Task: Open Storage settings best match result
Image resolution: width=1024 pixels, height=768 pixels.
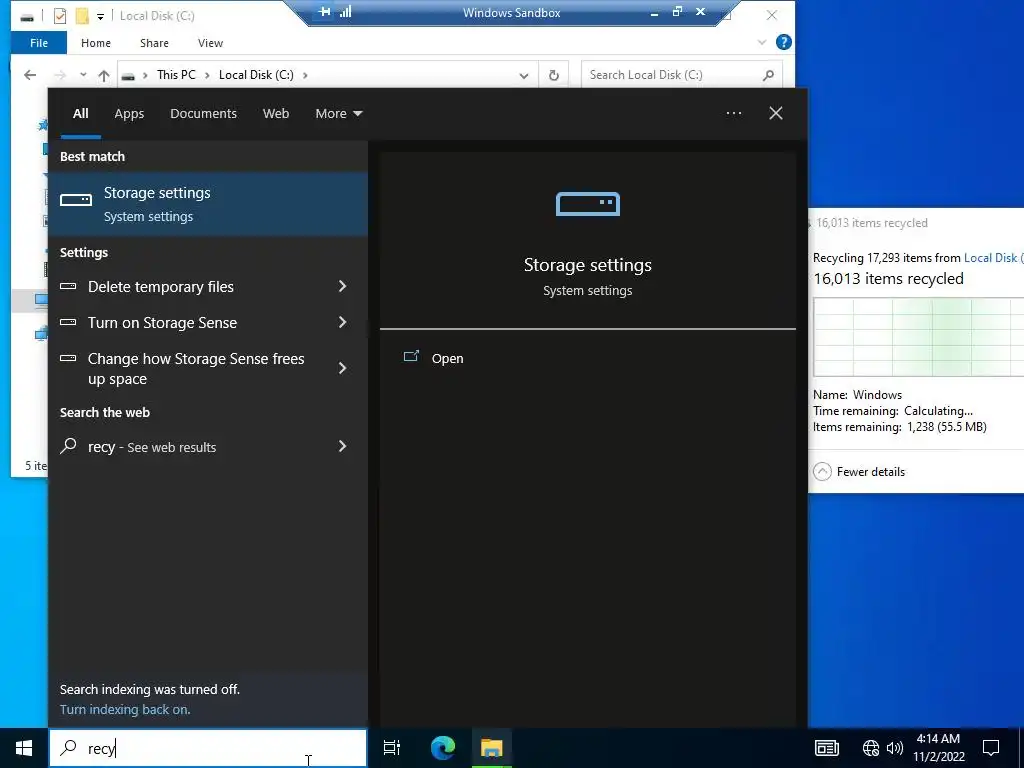Action: click(208, 204)
